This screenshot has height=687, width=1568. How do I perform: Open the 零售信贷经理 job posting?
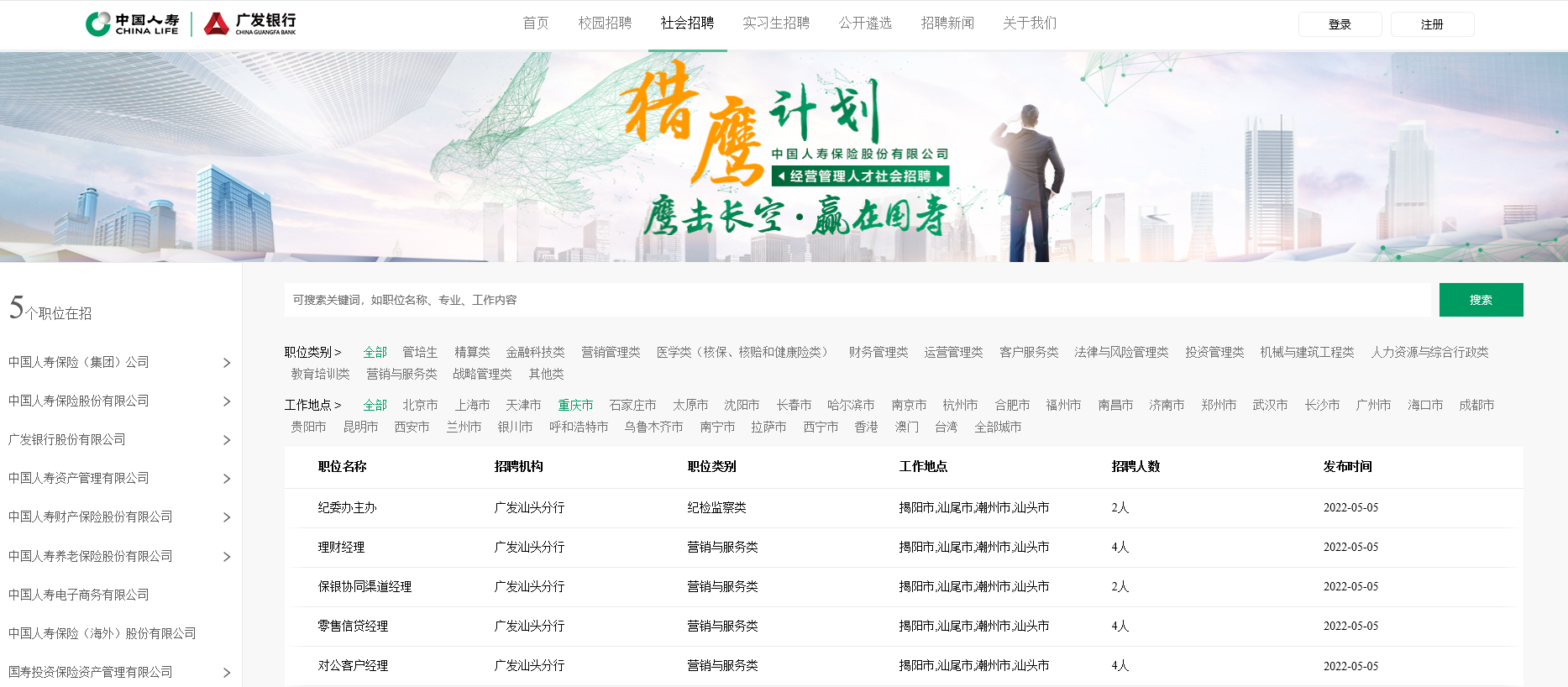353,626
